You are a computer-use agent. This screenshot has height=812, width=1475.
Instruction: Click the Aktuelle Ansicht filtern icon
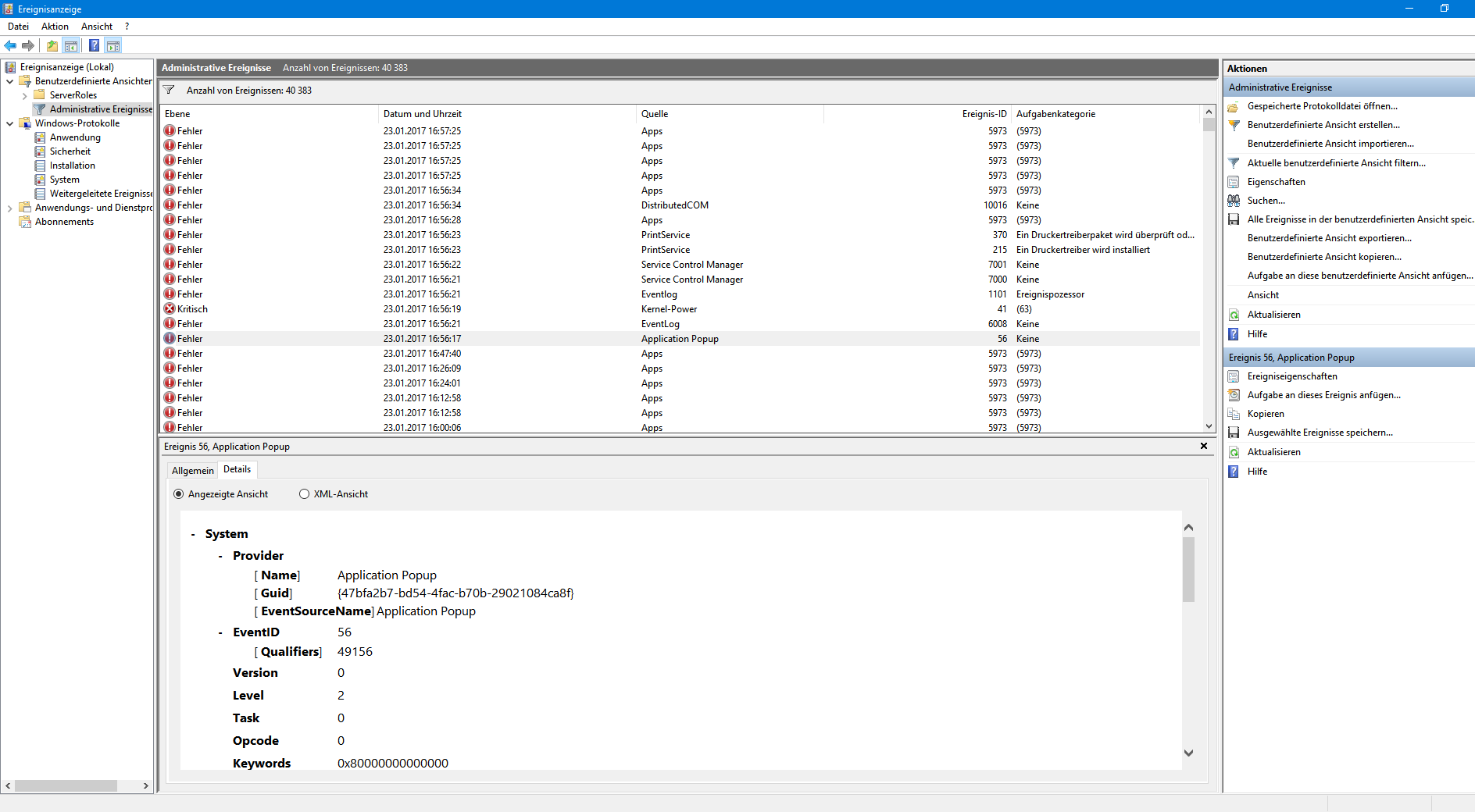point(1234,163)
